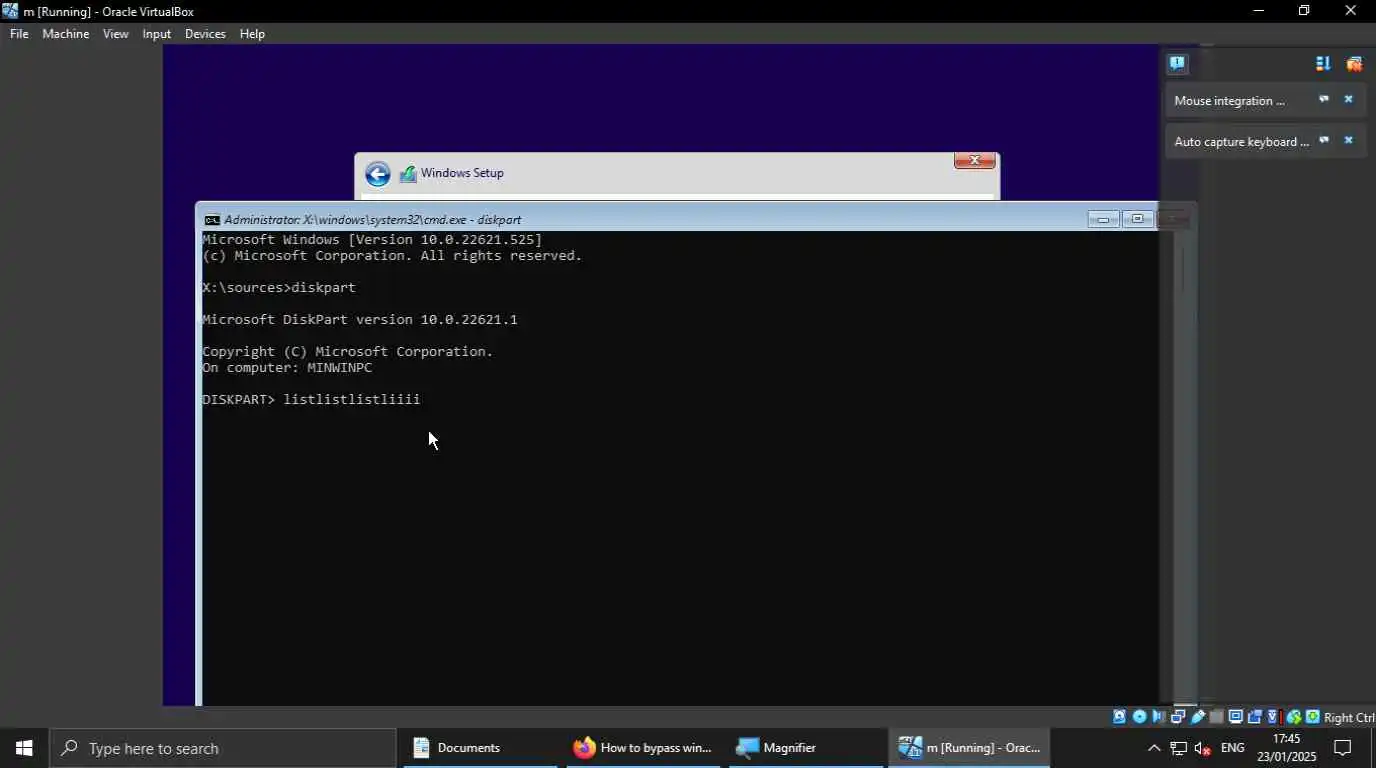Viewport: 1376px width, 768px height.
Task: Click the VirtualBox m [Running] taskbar button
Action: click(x=969, y=748)
